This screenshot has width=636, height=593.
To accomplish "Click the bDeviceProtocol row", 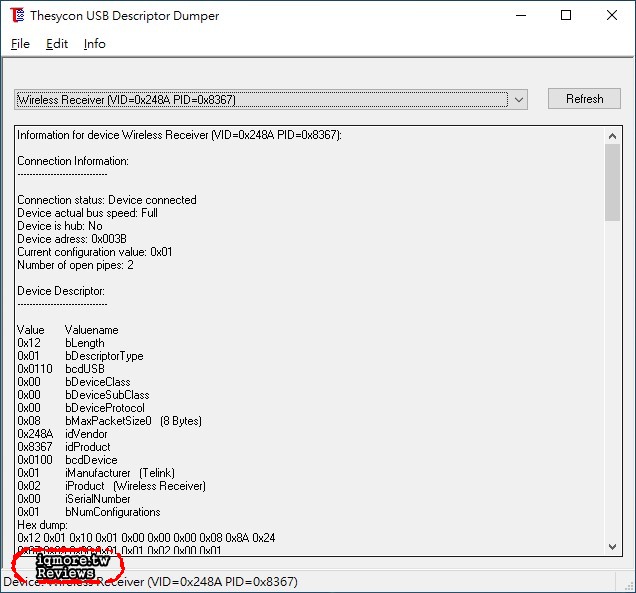I will pos(81,408).
